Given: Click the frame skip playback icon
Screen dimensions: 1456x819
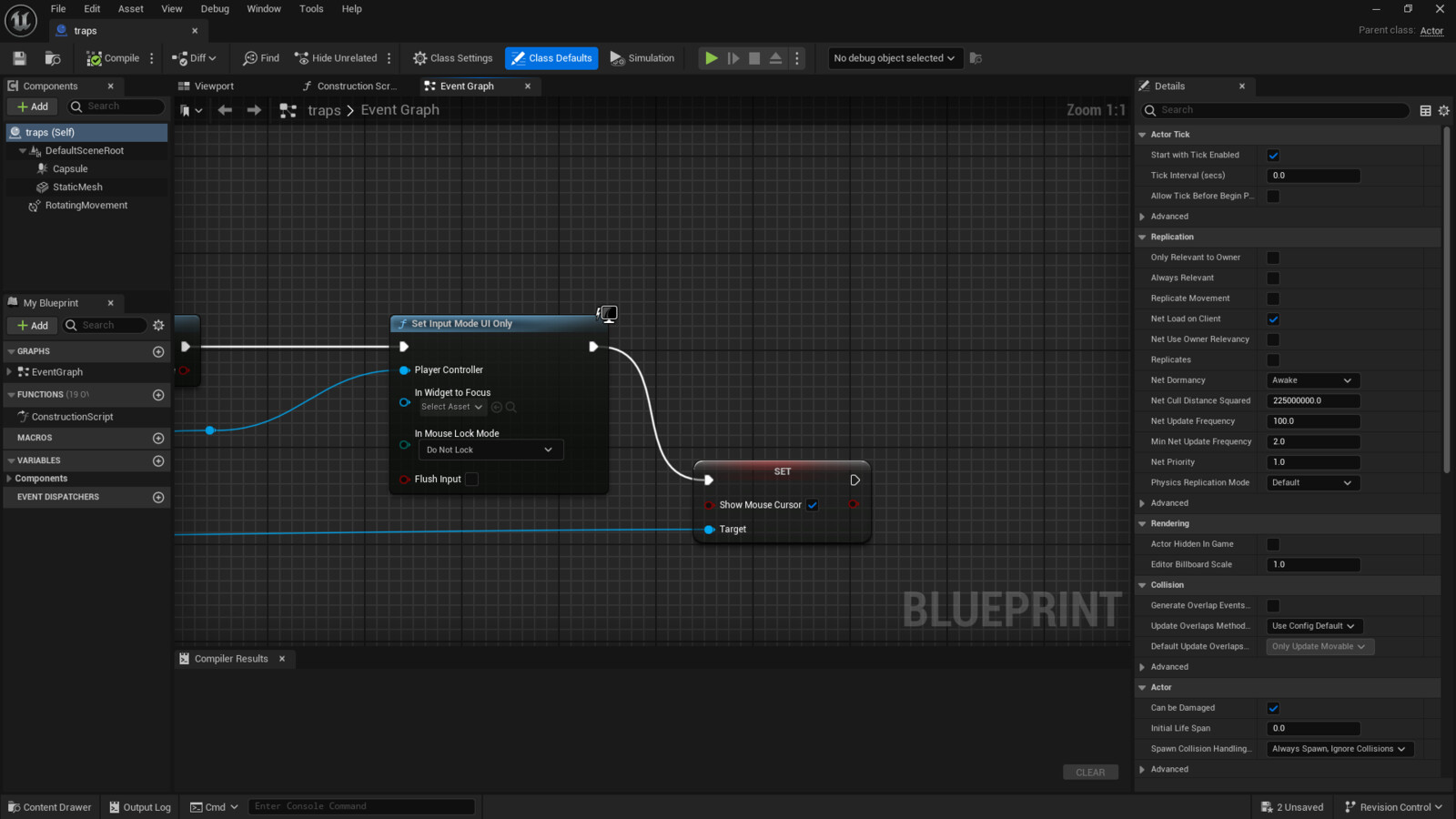Looking at the screenshot, I should [x=733, y=58].
